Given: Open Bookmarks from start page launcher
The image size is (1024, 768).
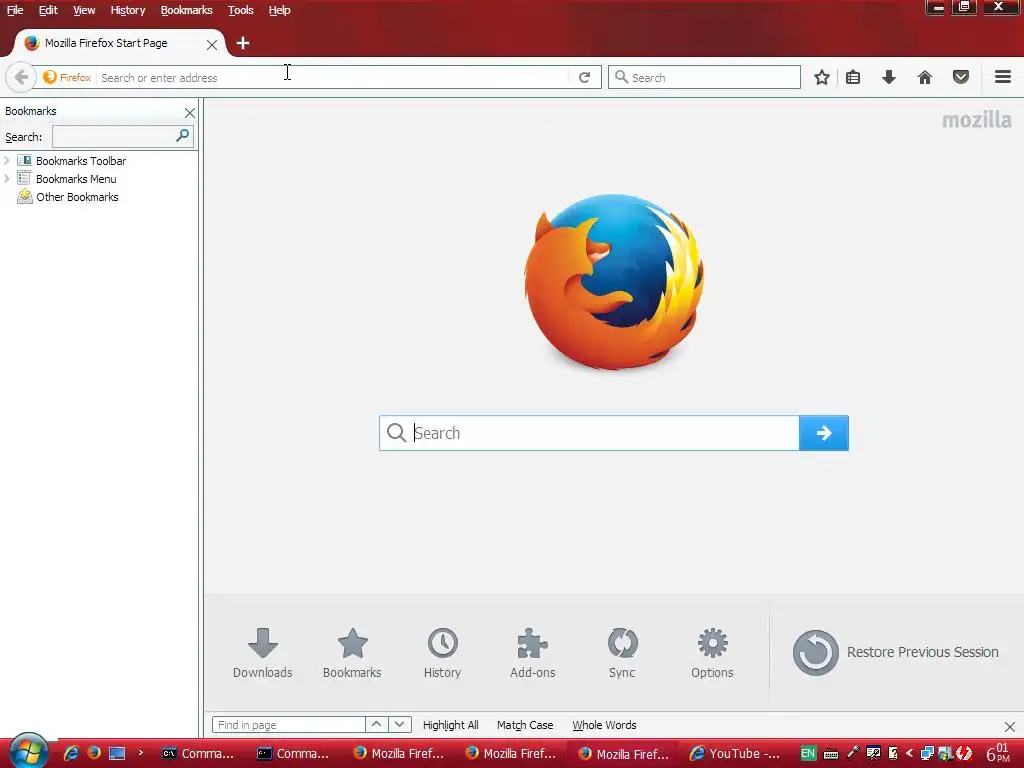Looking at the screenshot, I should click(x=352, y=653).
